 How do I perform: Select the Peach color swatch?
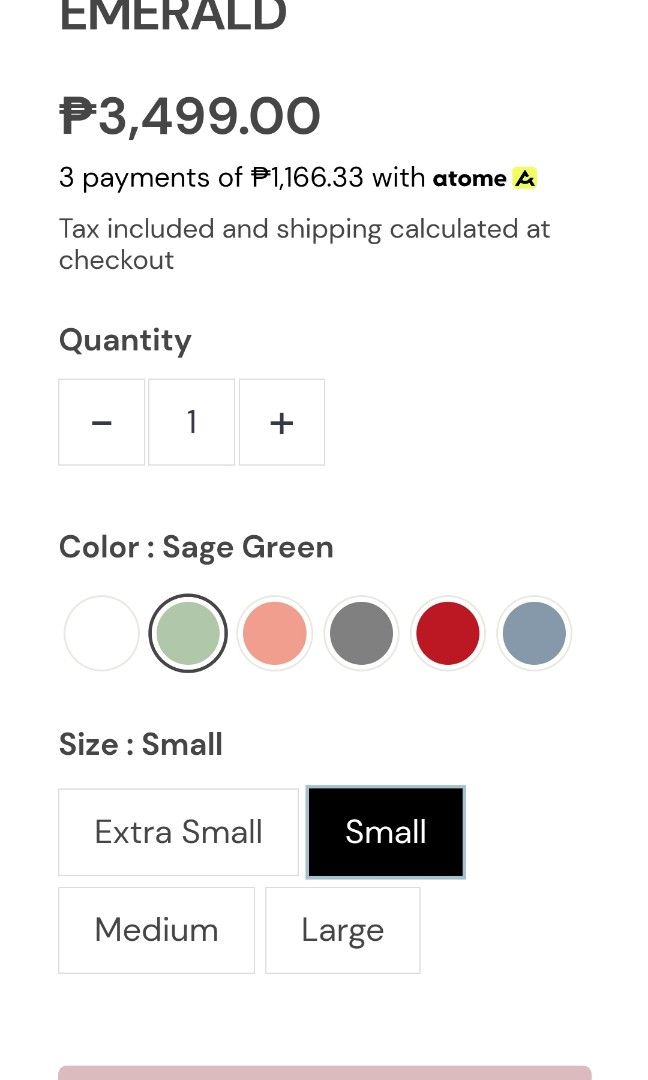274,633
